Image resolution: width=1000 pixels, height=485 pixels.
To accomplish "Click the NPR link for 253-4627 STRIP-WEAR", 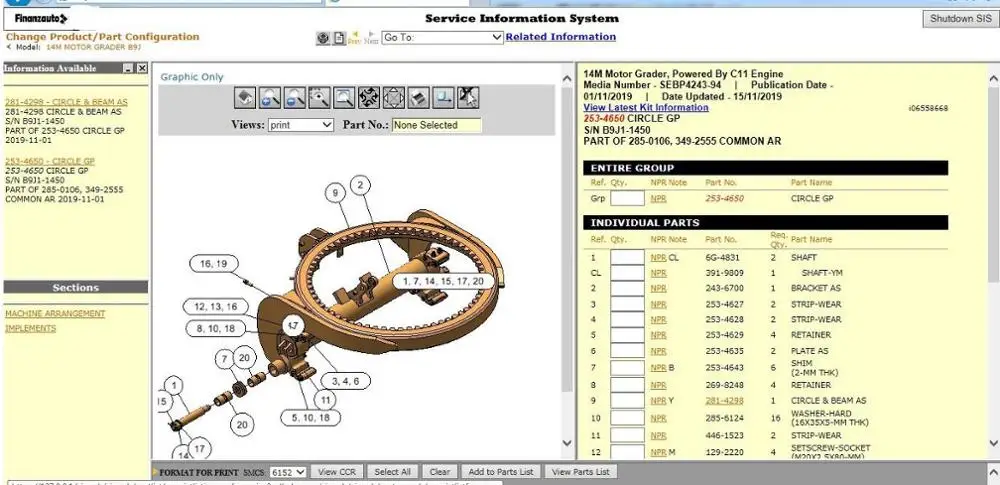I will point(658,304).
